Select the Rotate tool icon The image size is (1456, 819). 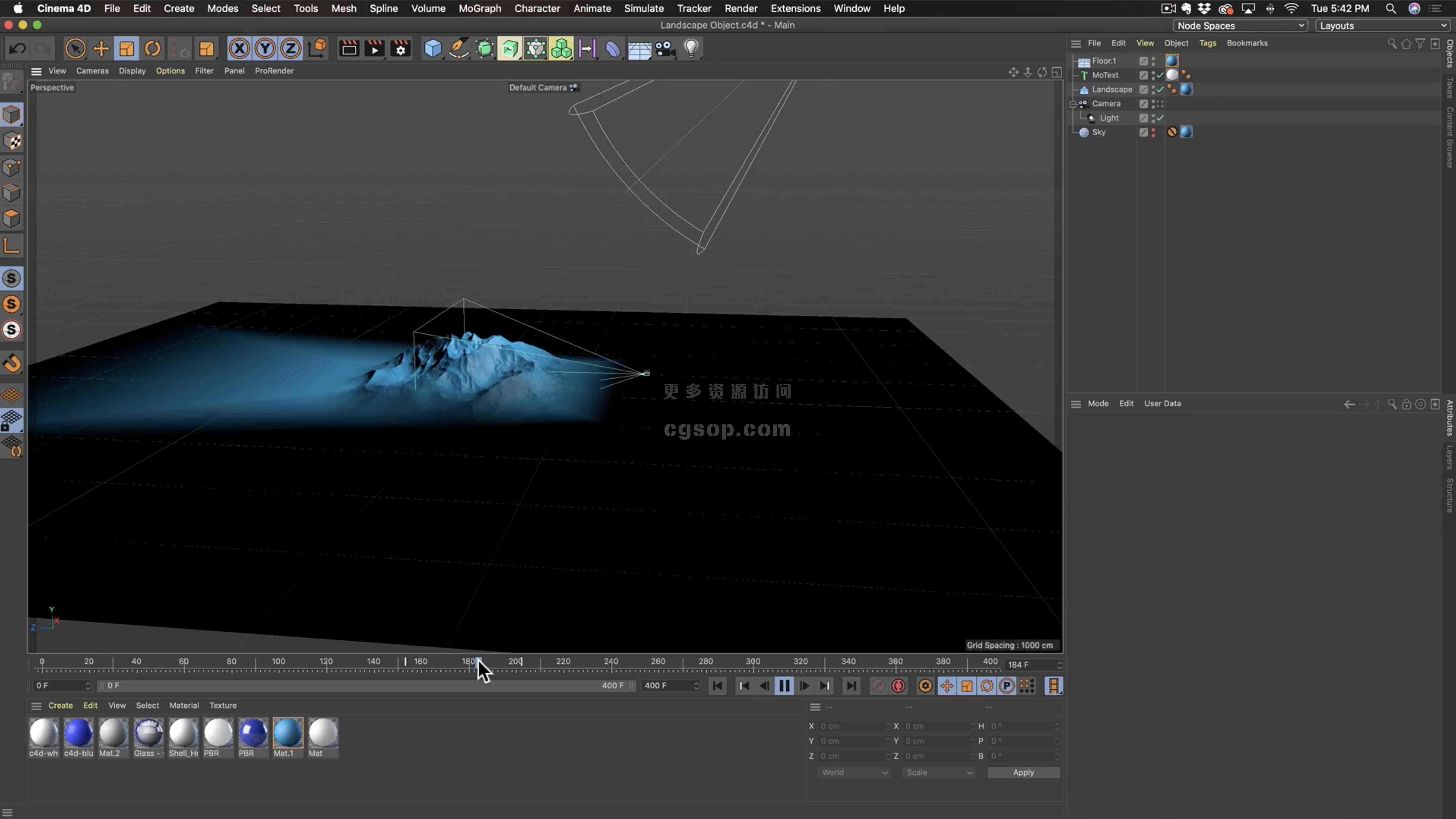[x=152, y=49]
